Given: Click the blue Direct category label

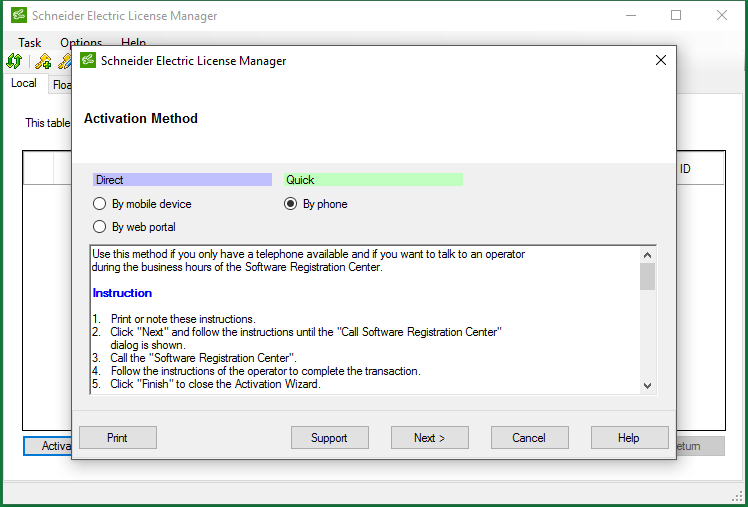Looking at the screenshot, I should (182, 180).
